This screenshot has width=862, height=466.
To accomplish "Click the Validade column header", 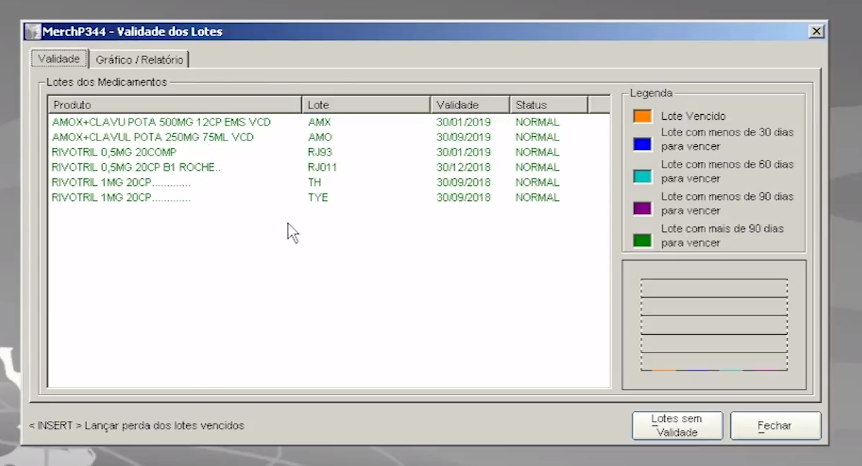I will point(469,105).
